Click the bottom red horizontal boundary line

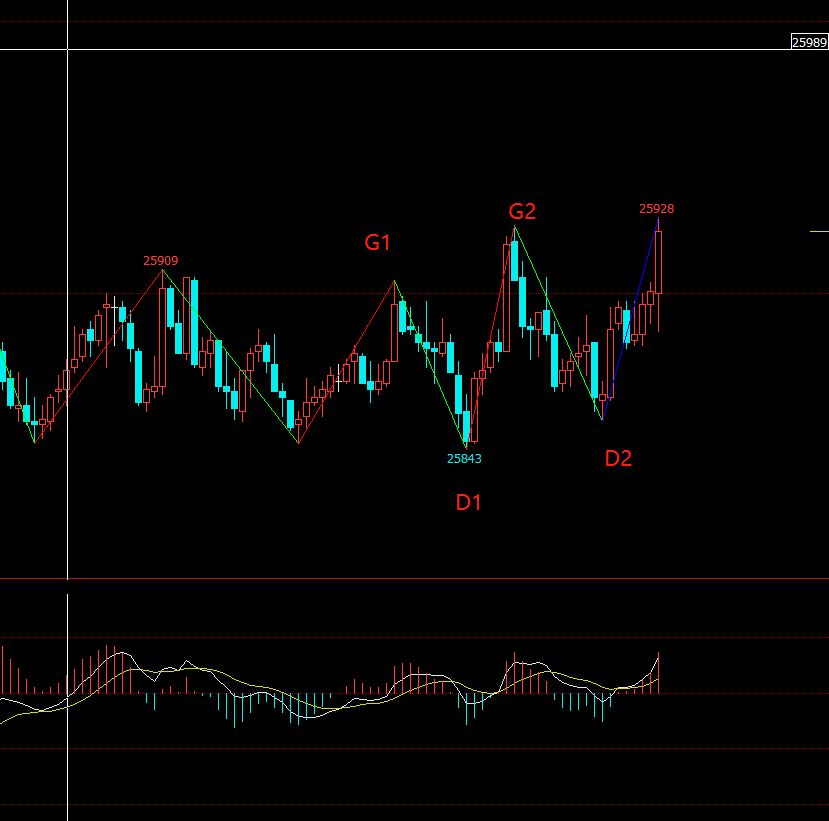(x=400, y=804)
